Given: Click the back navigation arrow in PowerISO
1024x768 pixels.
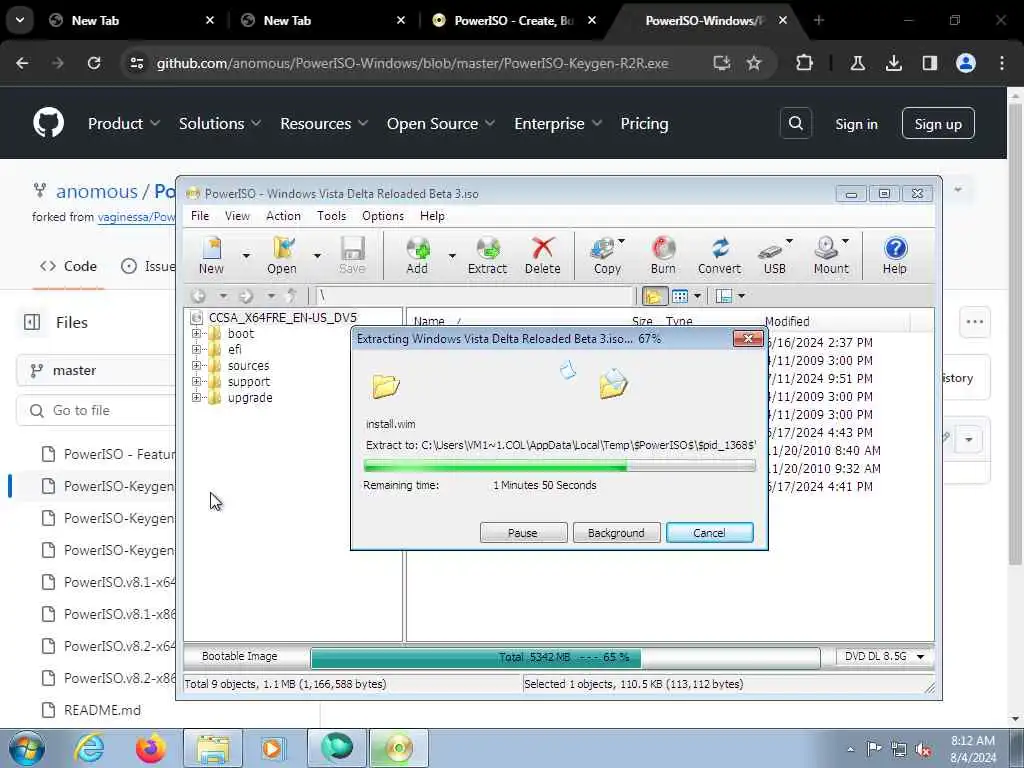Looking at the screenshot, I should [x=199, y=296].
